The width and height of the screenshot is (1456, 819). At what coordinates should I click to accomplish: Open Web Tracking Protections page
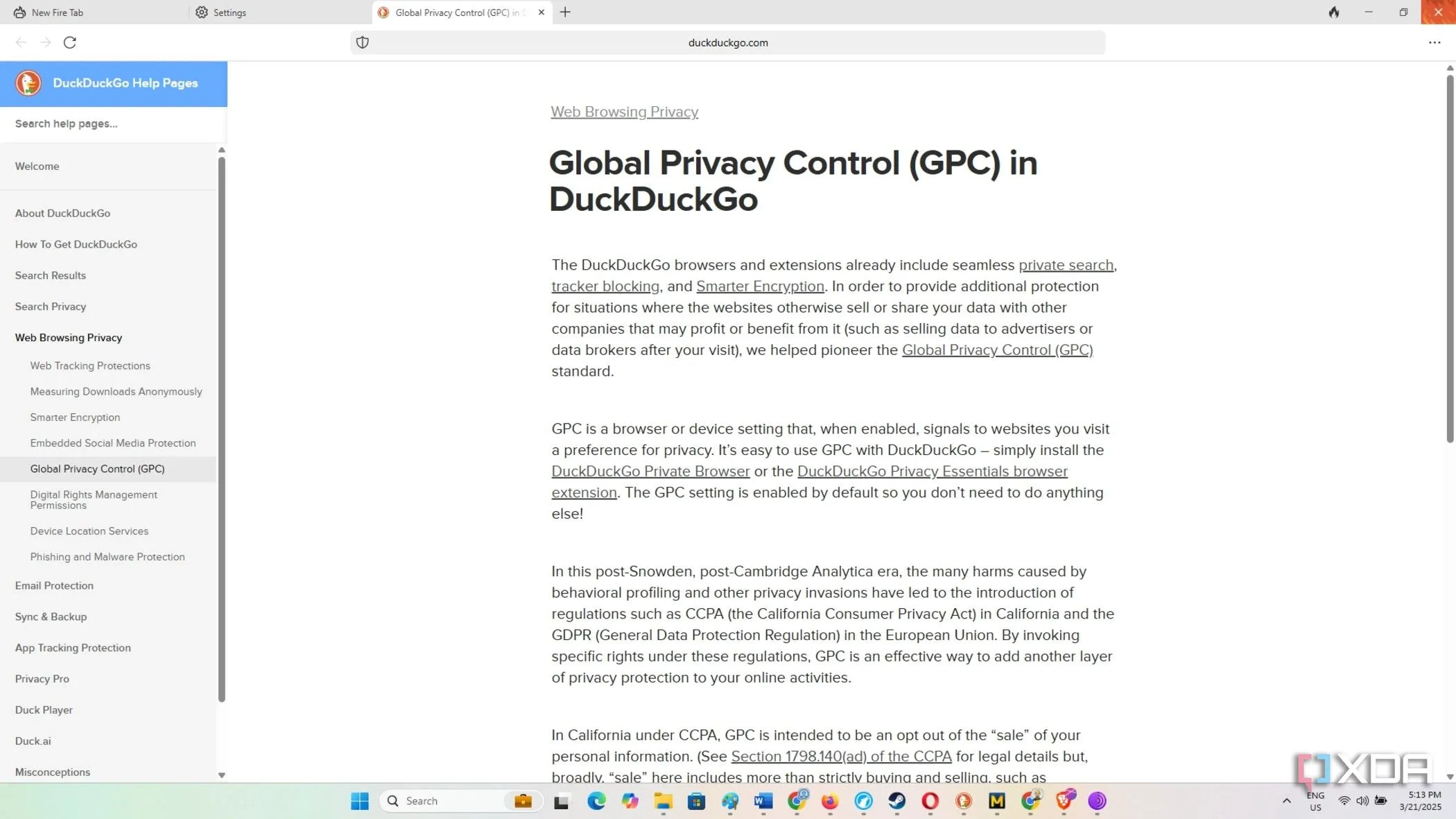pos(90,365)
